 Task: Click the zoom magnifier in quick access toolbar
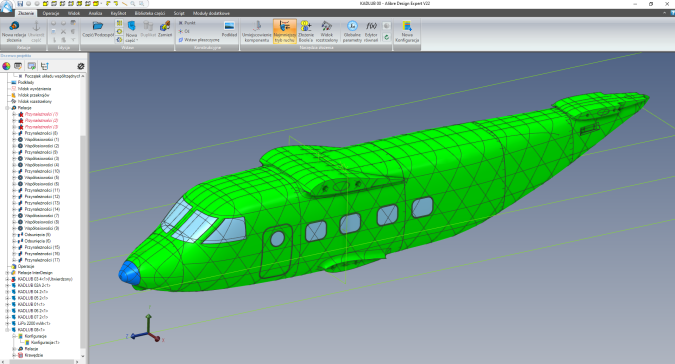133,3
